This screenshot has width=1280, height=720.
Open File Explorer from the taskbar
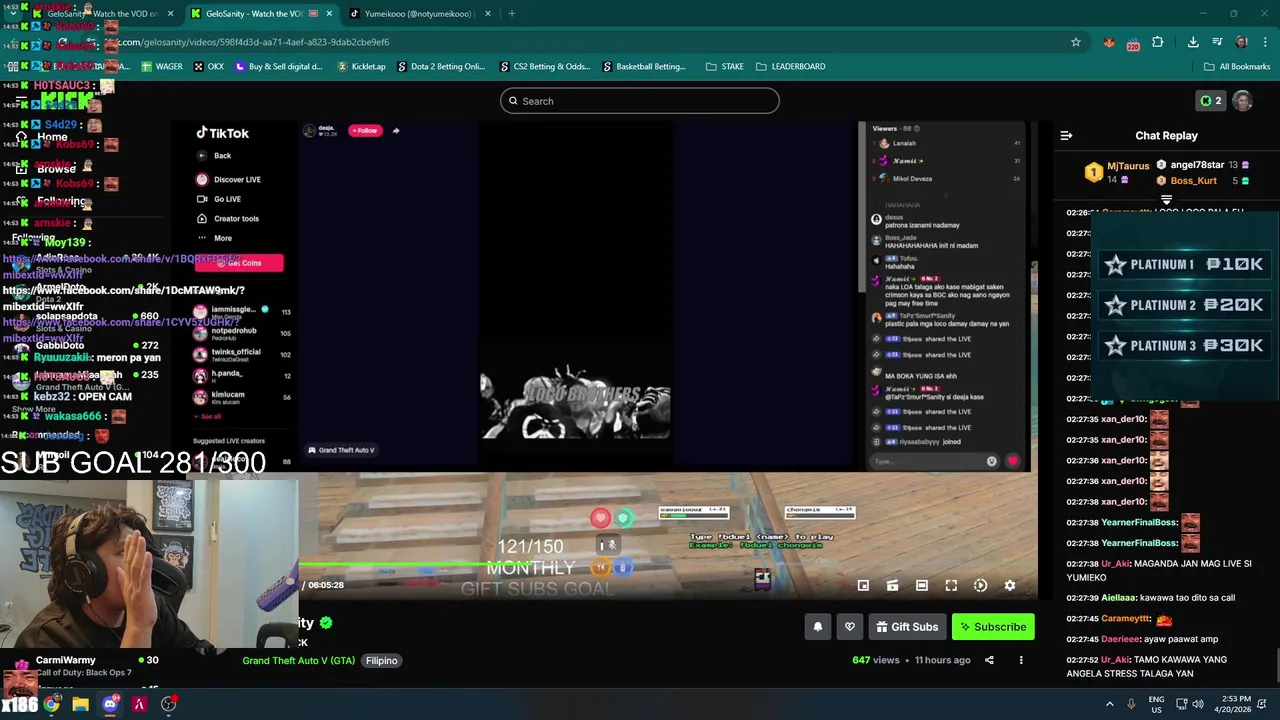coord(80,704)
